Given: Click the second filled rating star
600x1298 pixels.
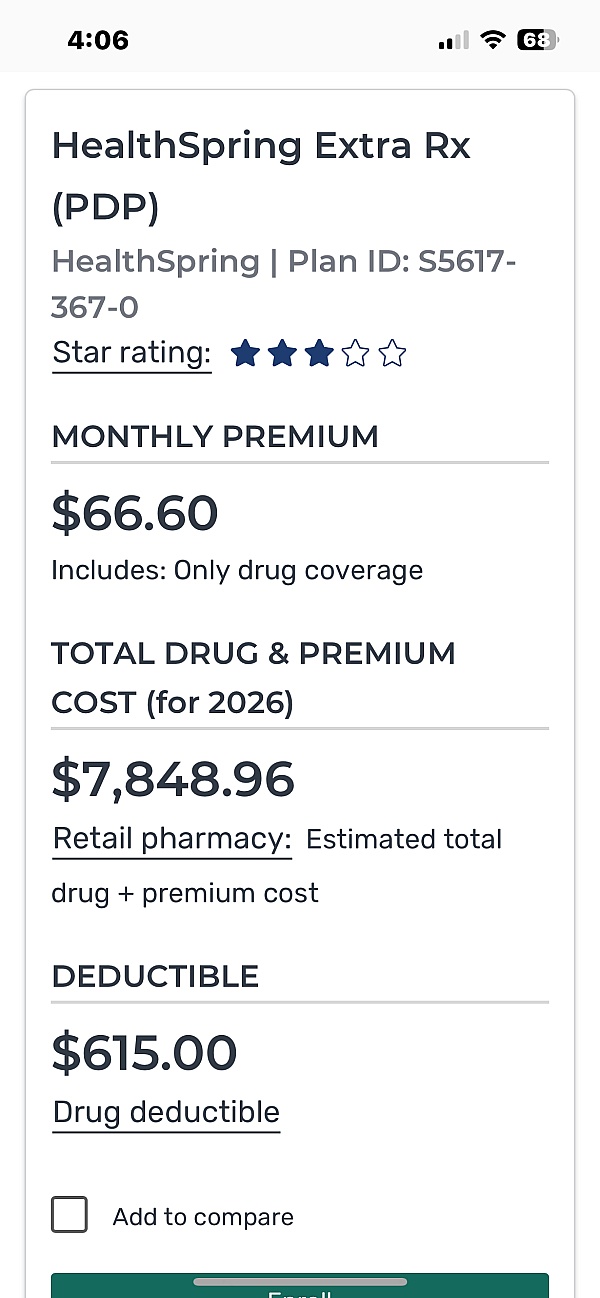Looking at the screenshot, I should pyautogui.click(x=282, y=354).
